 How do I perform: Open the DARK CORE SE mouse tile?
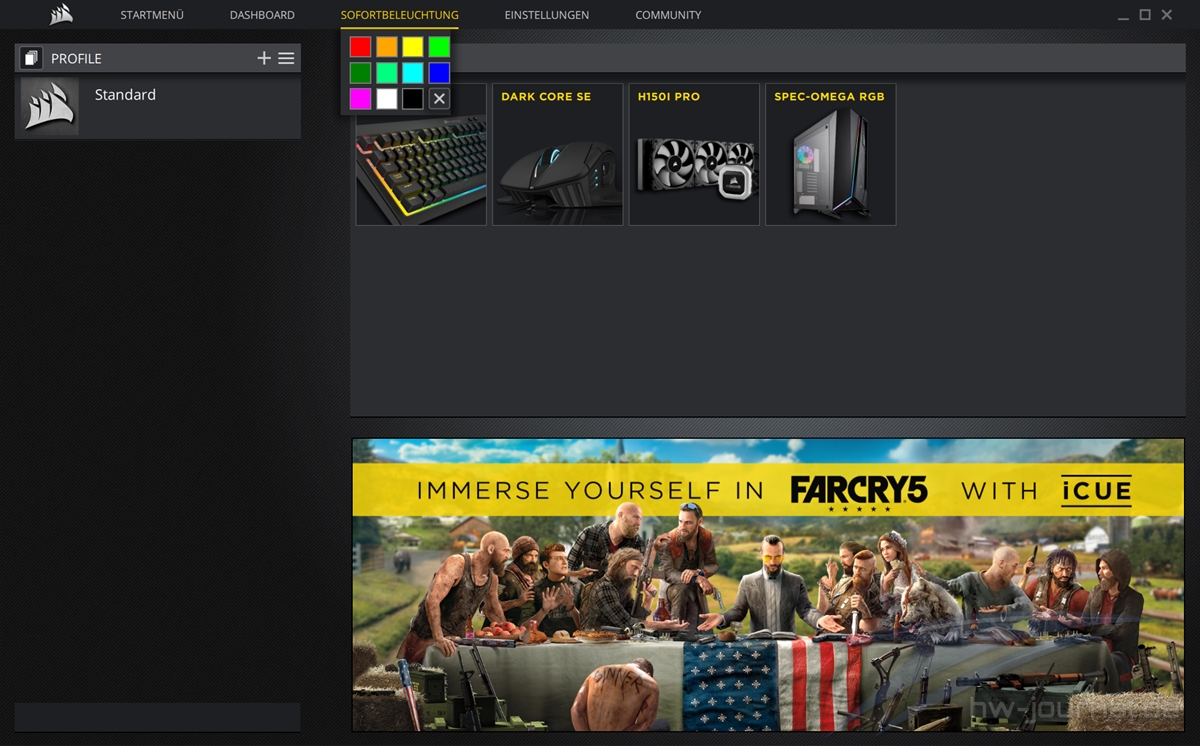pos(558,154)
